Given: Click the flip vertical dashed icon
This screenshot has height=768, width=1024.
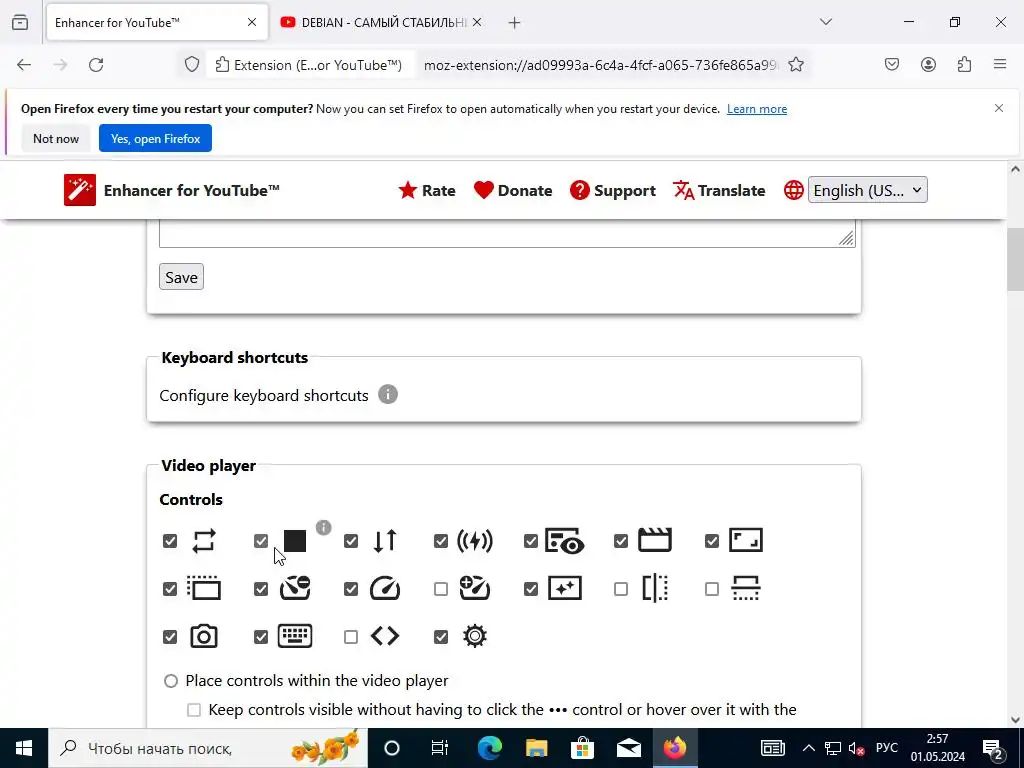Looking at the screenshot, I should click(746, 588).
